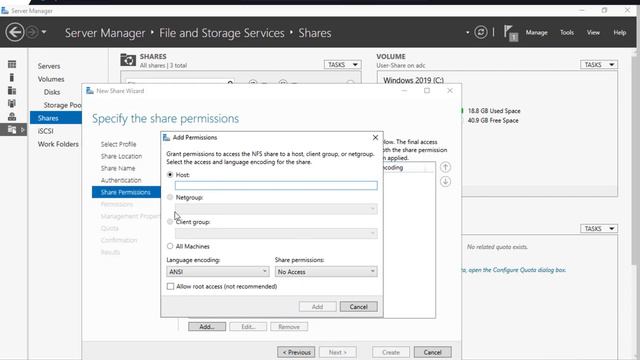The width and height of the screenshot is (640, 360).
Task: Select the Netgroup radio button
Action: coord(170,197)
